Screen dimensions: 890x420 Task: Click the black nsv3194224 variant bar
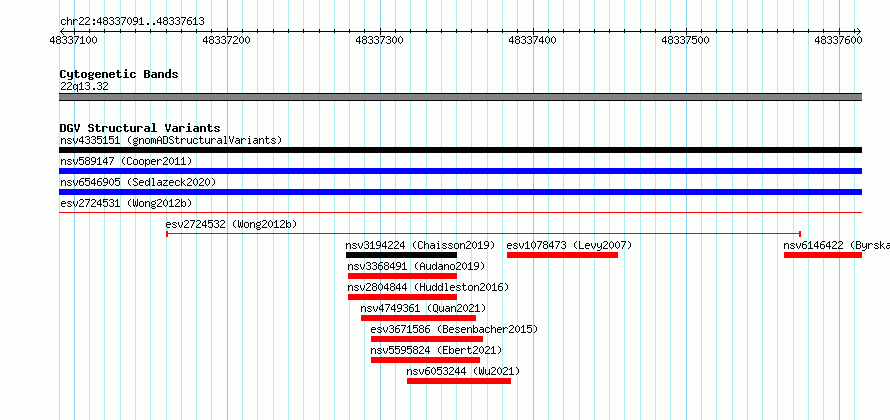[401, 255]
